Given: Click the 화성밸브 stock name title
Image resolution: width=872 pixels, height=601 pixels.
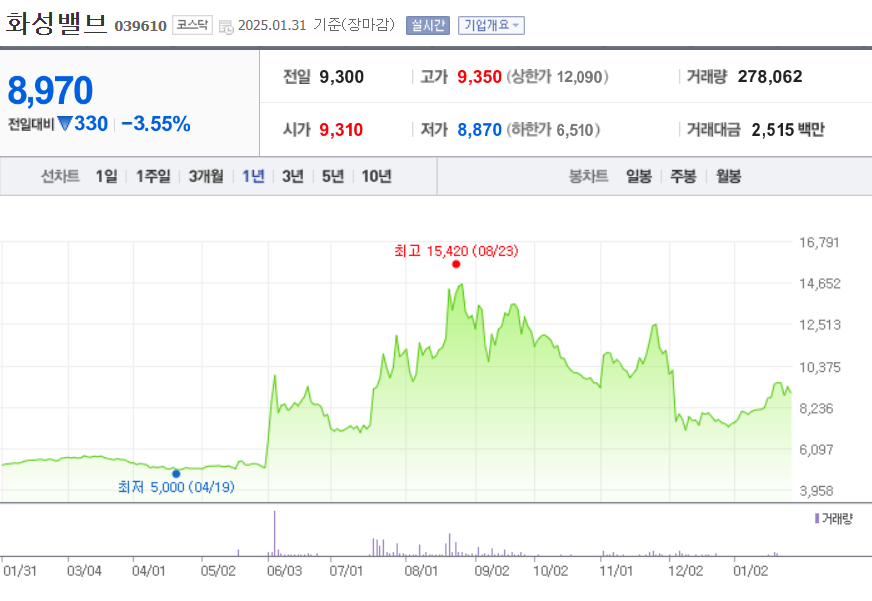Looking at the screenshot, I should 56,24.
